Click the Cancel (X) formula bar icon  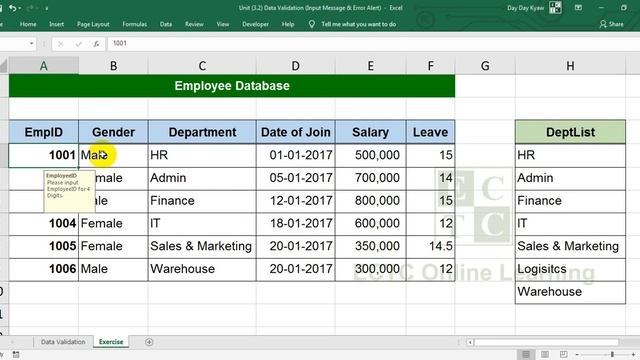(x=60, y=44)
